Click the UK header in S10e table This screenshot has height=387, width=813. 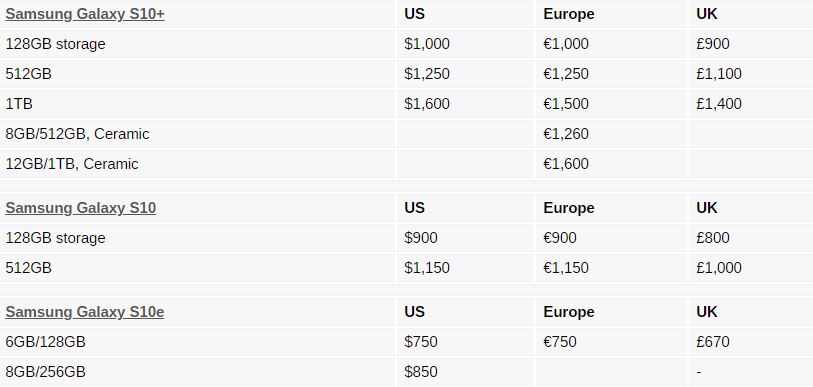(707, 312)
